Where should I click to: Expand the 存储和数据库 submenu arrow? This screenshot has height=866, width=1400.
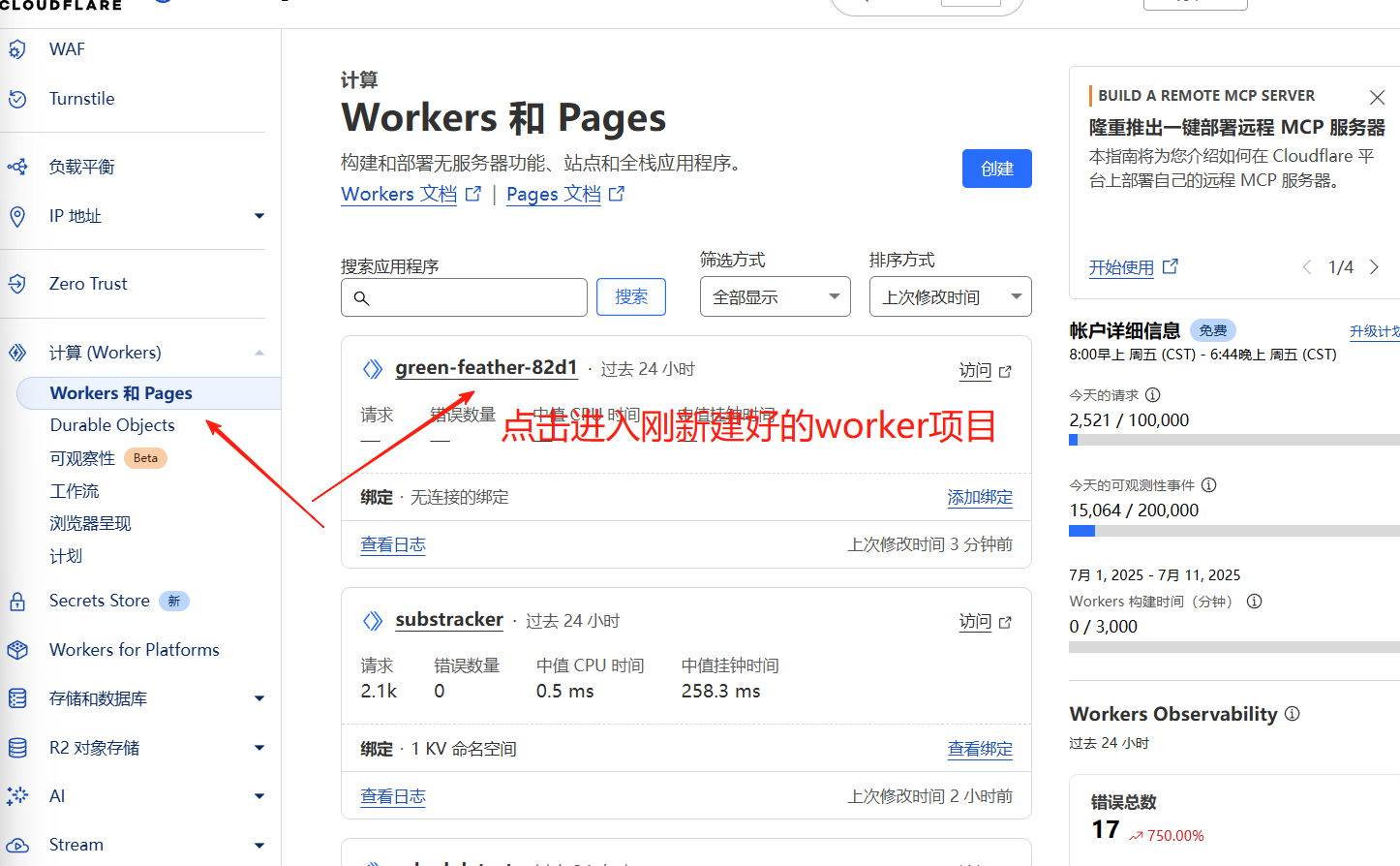[x=259, y=698]
